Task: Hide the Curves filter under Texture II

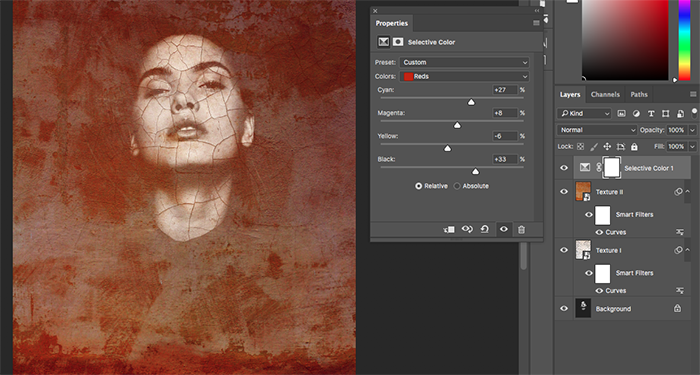Action: point(600,232)
